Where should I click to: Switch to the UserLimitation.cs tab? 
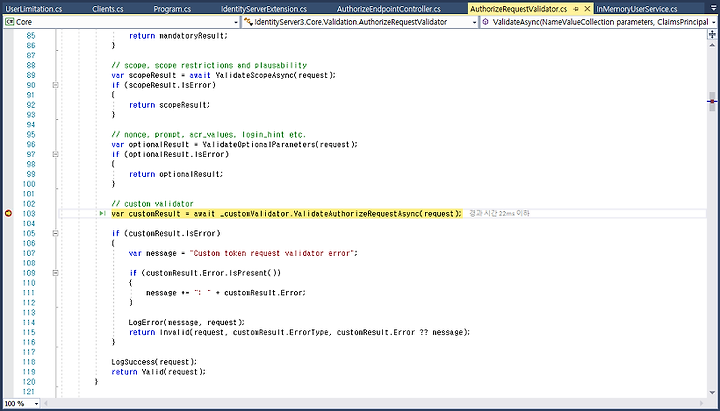(x=34, y=9)
